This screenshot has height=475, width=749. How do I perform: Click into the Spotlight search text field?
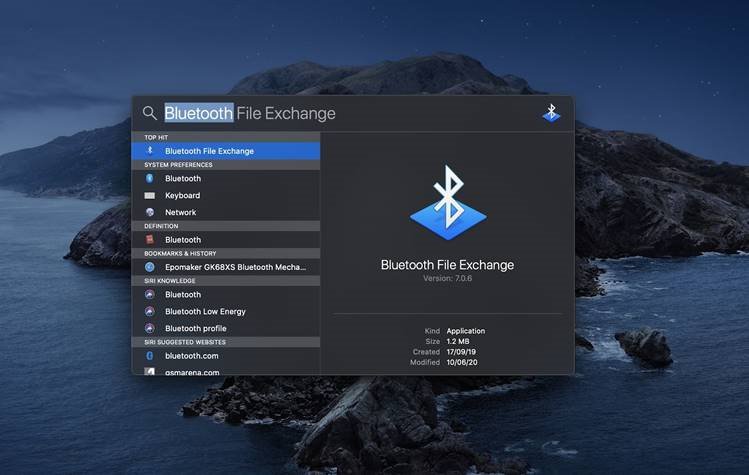coord(349,113)
